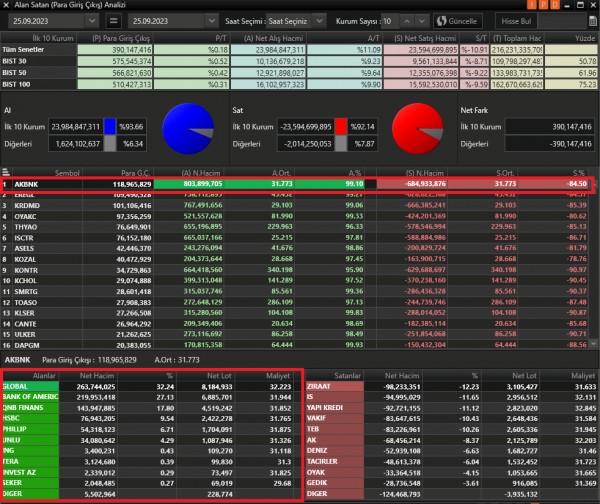Image resolution: width=600 pixels, height=504 pixels.
Task: Sort by the (A) N.Hacim column header
Action: [189, 173]
